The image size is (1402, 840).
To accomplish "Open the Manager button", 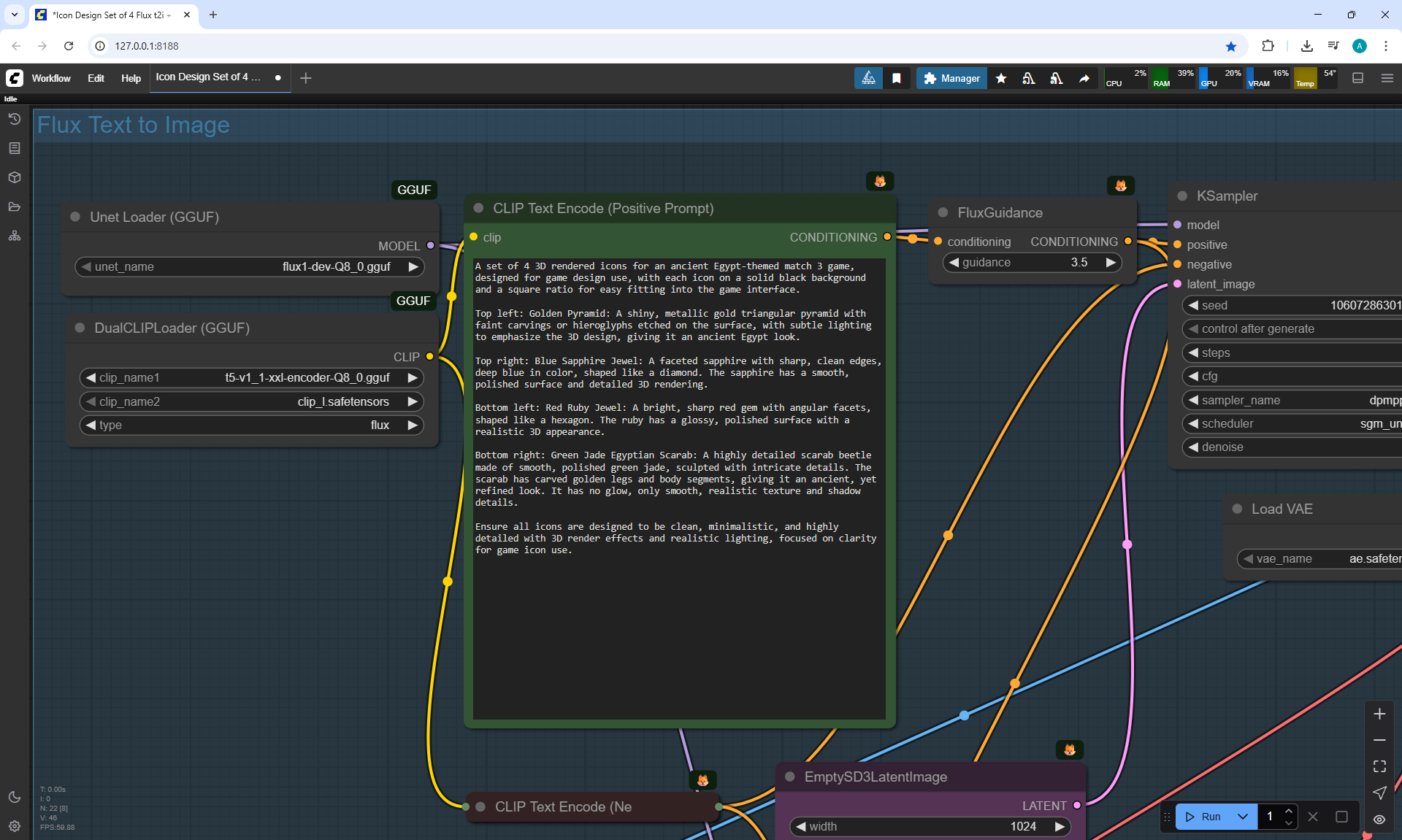I will (x=951, y=78).
